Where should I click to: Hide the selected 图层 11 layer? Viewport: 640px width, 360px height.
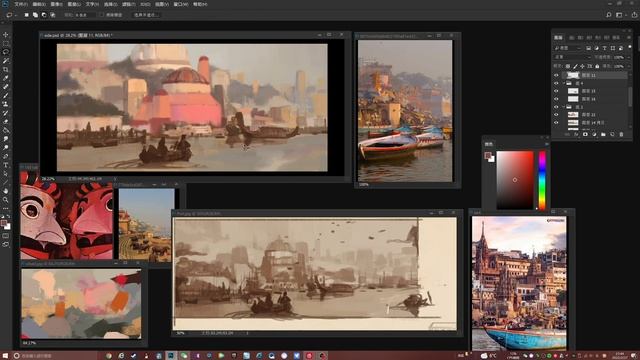tap(556, 75)
